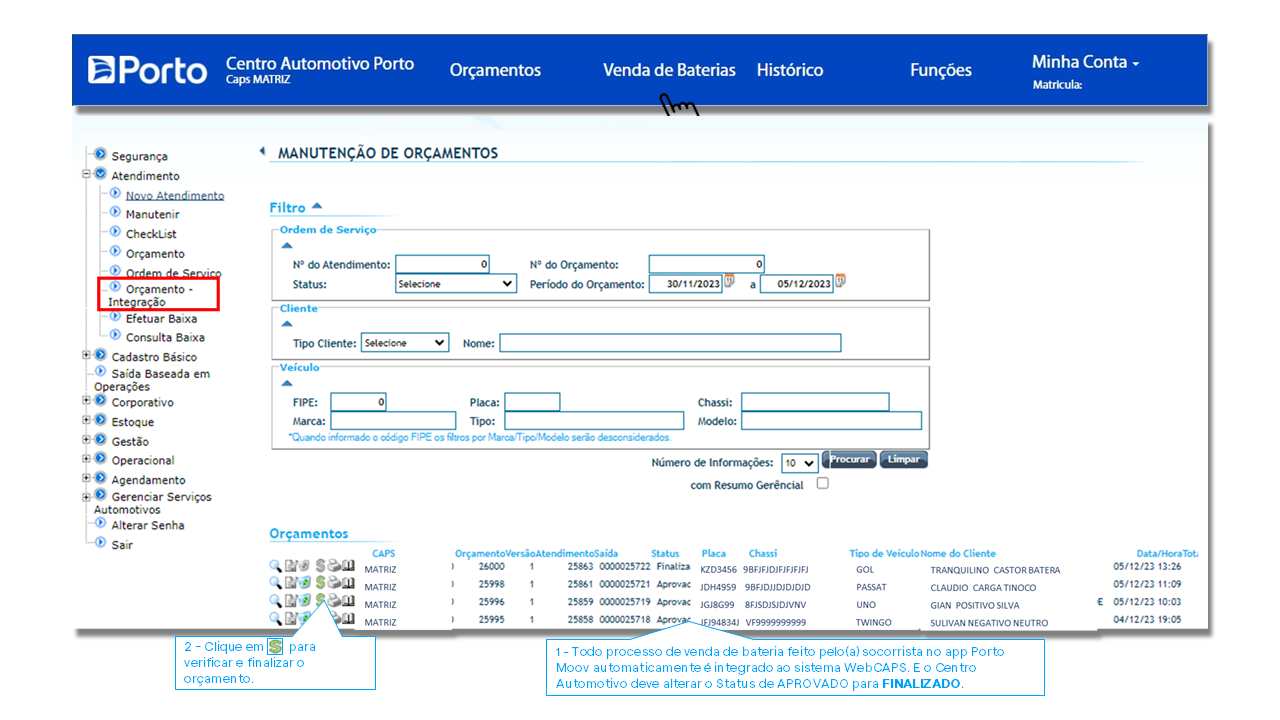The height and width of the screenshot is (720, 1280).
Task: Click the book icon in the 25998 row
Action: click(x=348, y=582)
